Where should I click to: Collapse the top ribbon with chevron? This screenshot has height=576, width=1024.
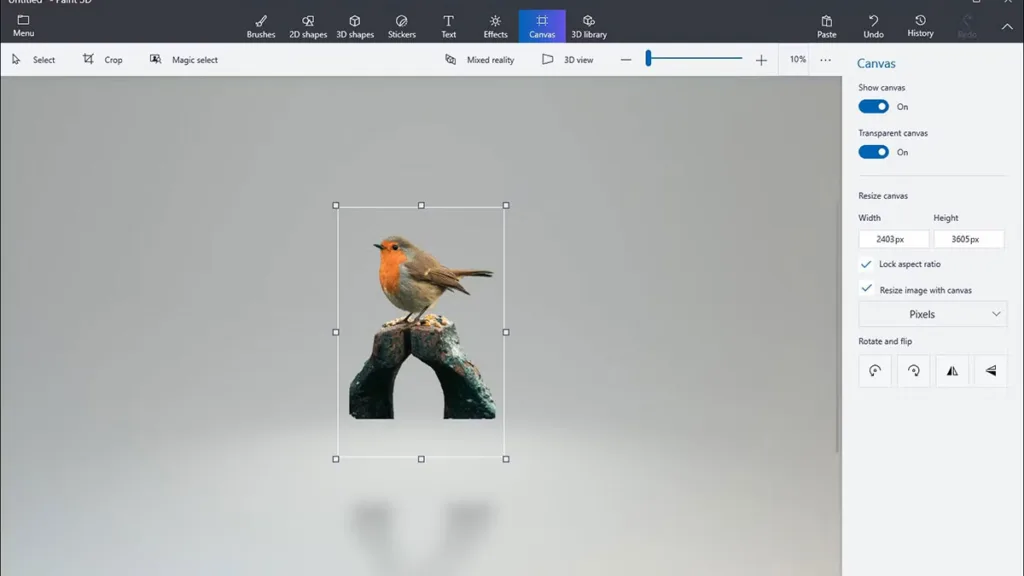click(x=1007, y=27)
